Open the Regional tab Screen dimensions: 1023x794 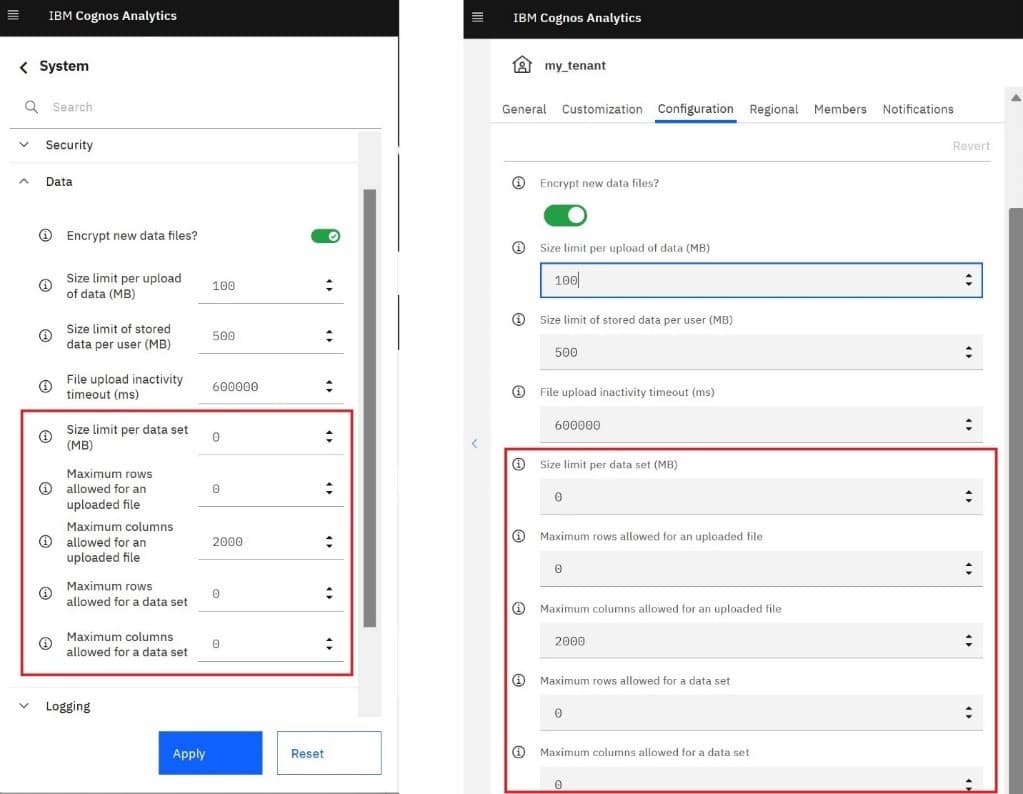pos(773,109)
